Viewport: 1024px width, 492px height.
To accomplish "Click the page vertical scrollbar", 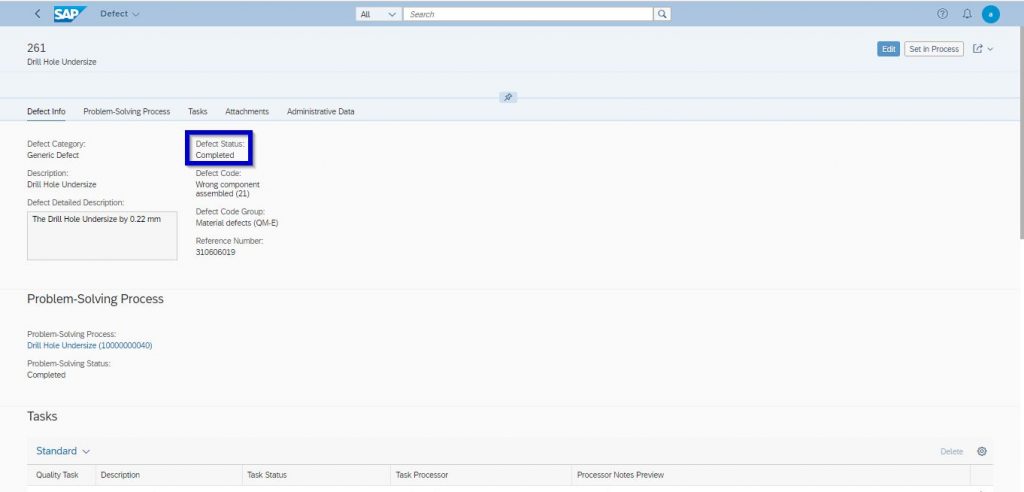I will pos(1021,131).
